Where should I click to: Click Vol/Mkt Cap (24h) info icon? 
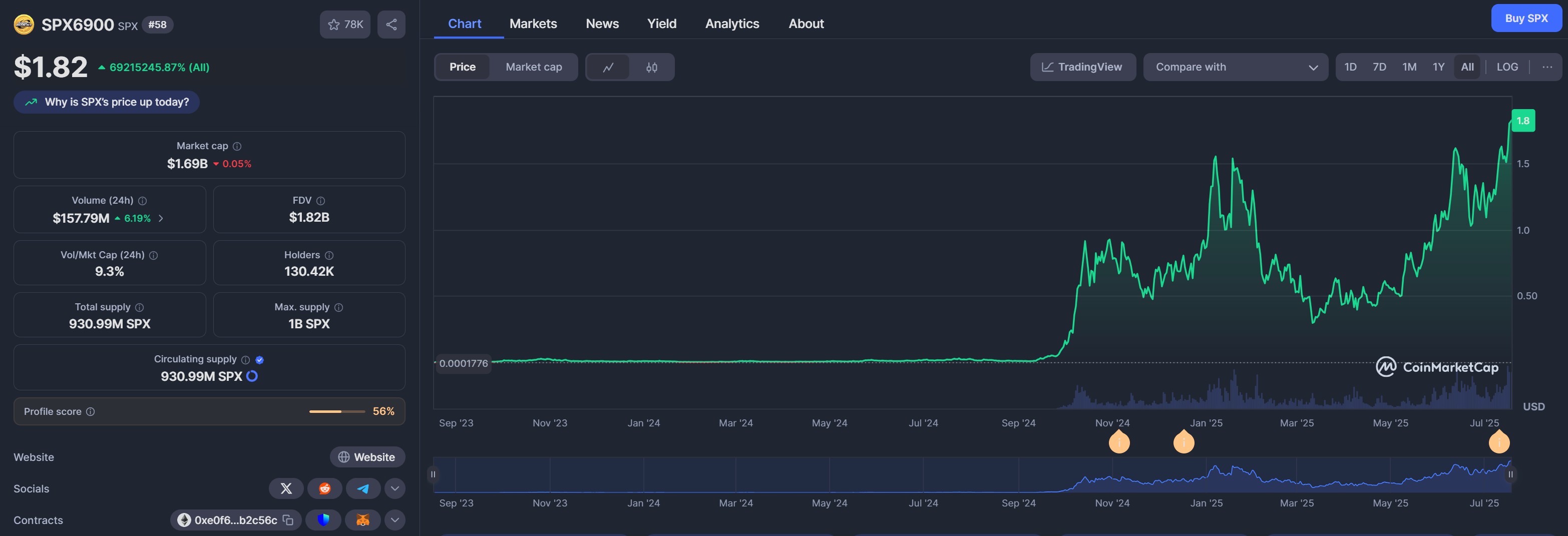coord(153,256)
